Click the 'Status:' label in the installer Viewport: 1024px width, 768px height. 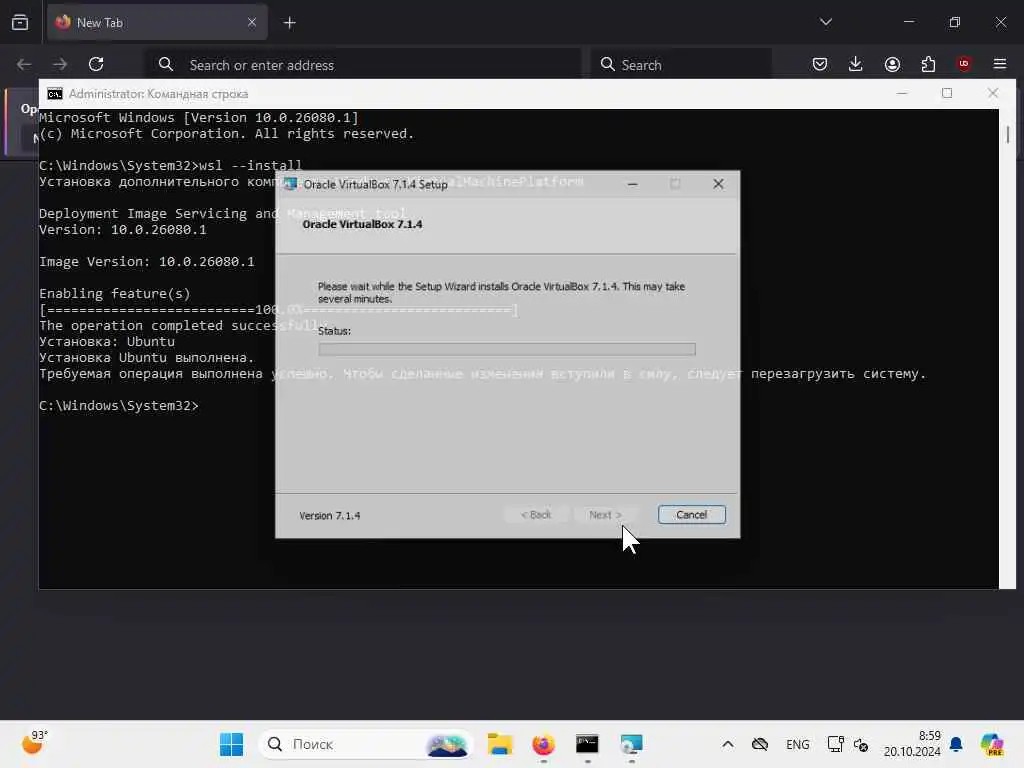pyautogui.click(x=334, y=331)
